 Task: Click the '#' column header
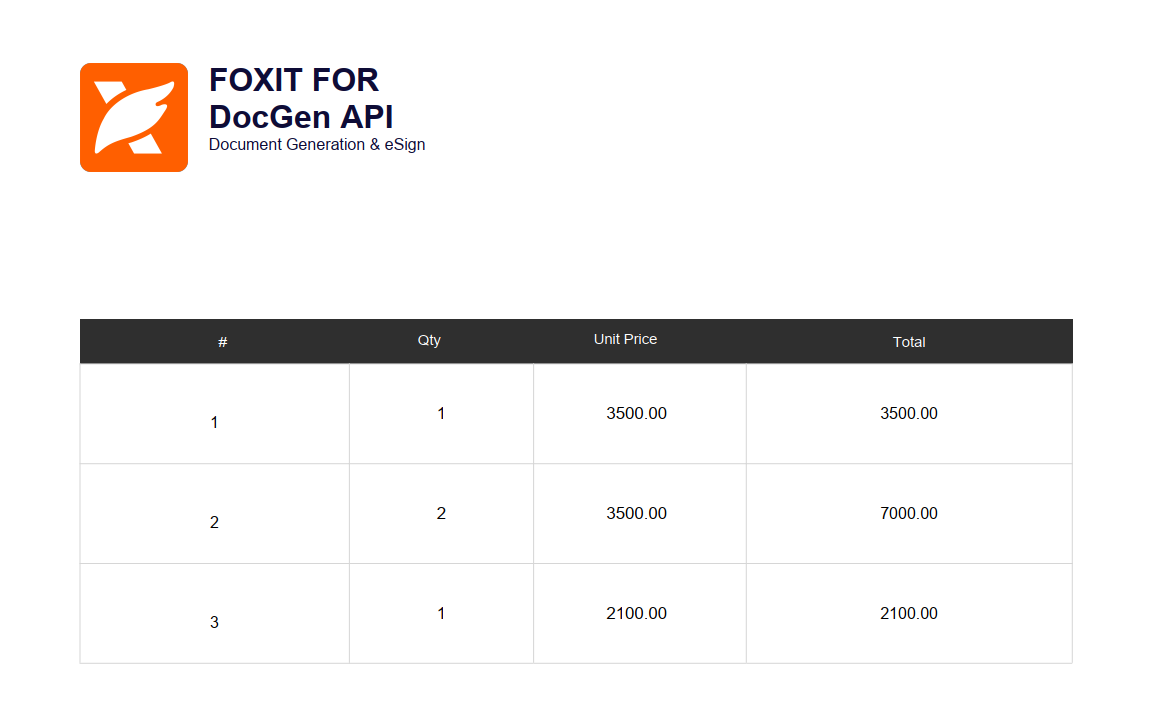pos(222,341)
